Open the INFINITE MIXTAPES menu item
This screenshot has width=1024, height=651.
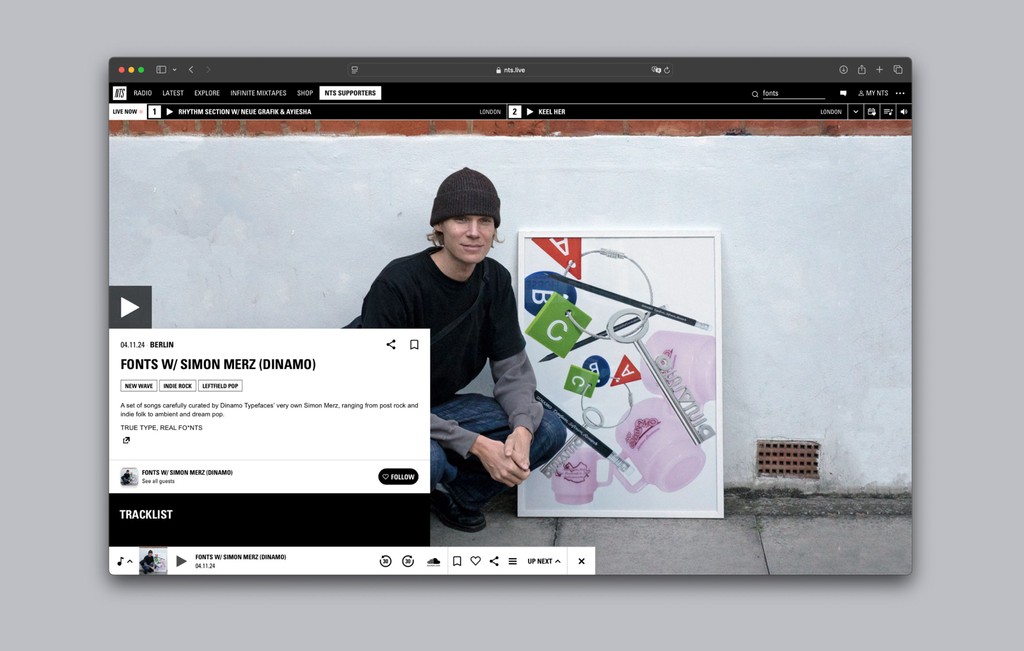click(256, 92)
